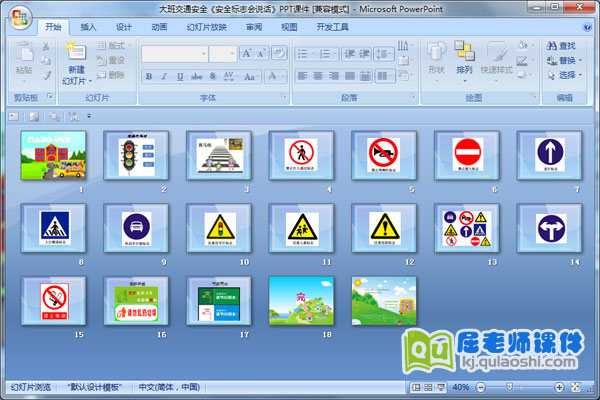Open the Insert (插入) ribbon tab
This screenshot has width=600, height=400.
[x=89, y=27]
